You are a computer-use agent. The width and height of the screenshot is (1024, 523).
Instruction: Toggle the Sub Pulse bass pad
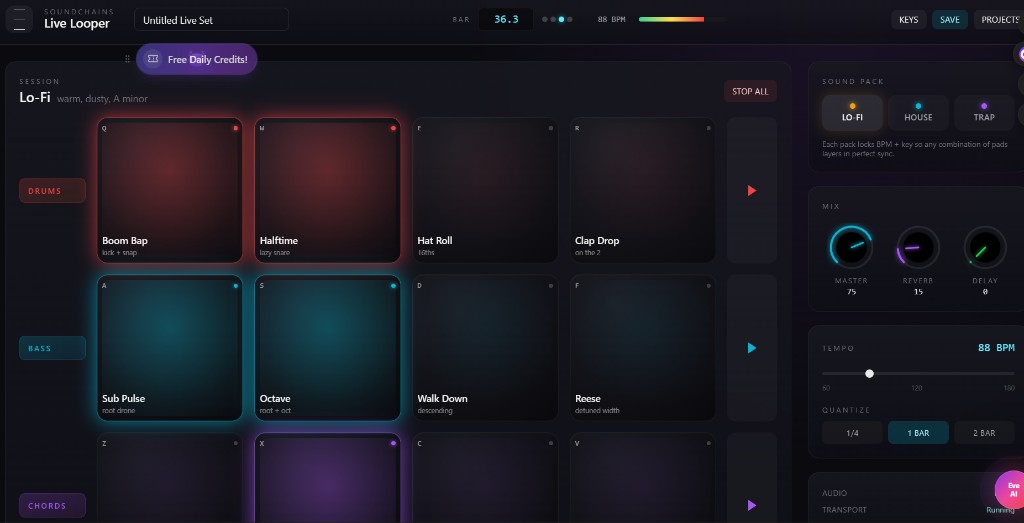[x=170, y=348]
